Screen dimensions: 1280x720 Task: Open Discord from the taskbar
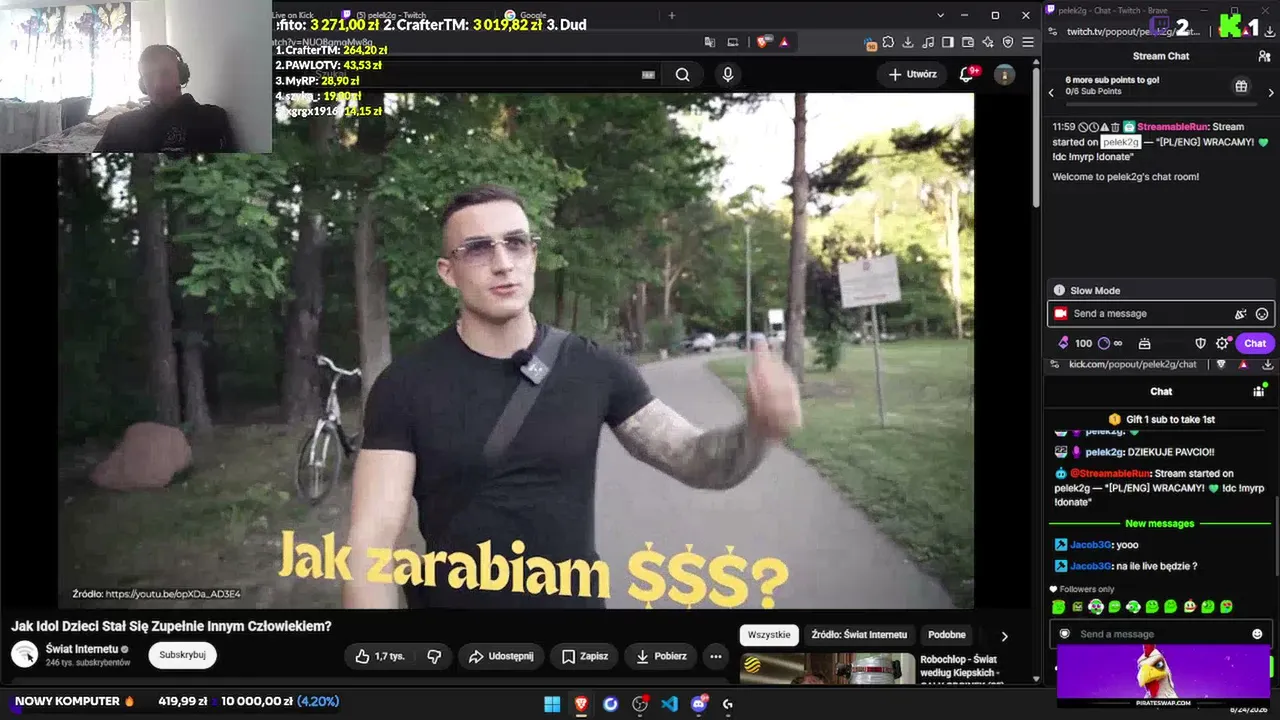[x=699, y=704]
